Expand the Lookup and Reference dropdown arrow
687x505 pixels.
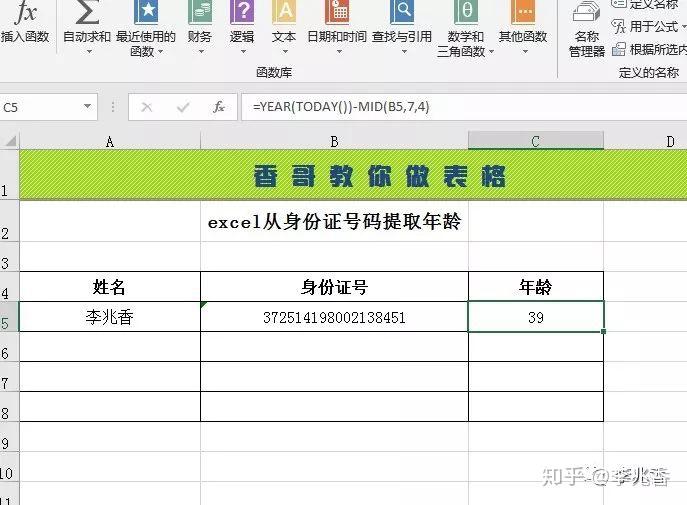coord(404,52)
